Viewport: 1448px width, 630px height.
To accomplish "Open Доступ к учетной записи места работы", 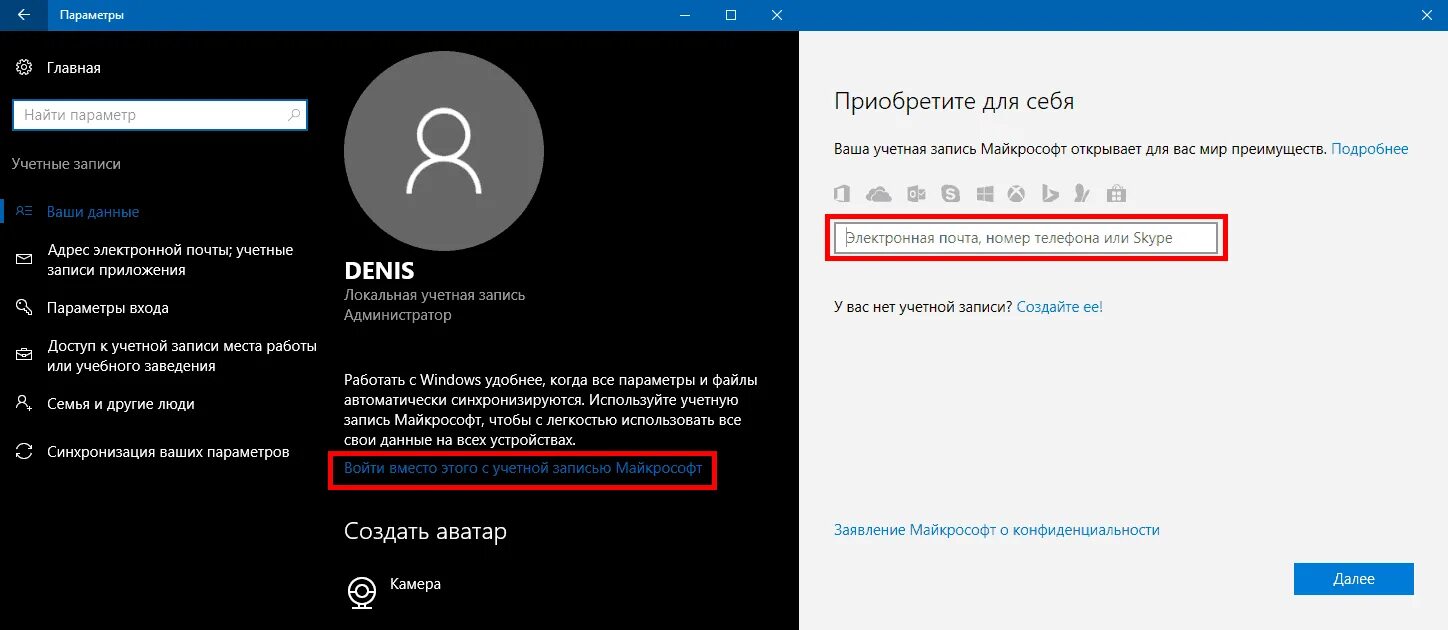I will 182,356.
